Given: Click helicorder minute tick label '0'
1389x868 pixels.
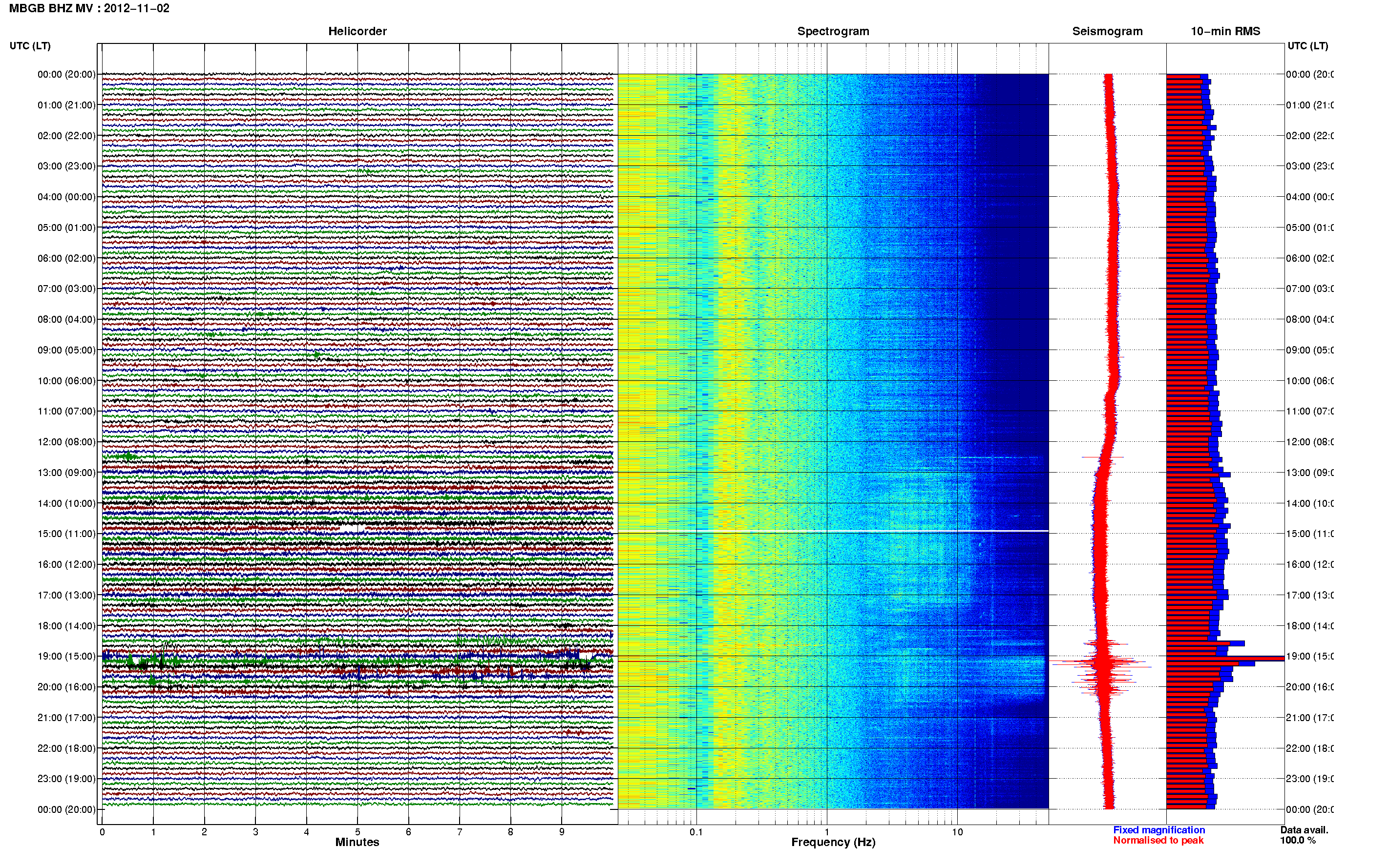Looking at the screenshot, I should pyautogui.click(x=102, y=832).
